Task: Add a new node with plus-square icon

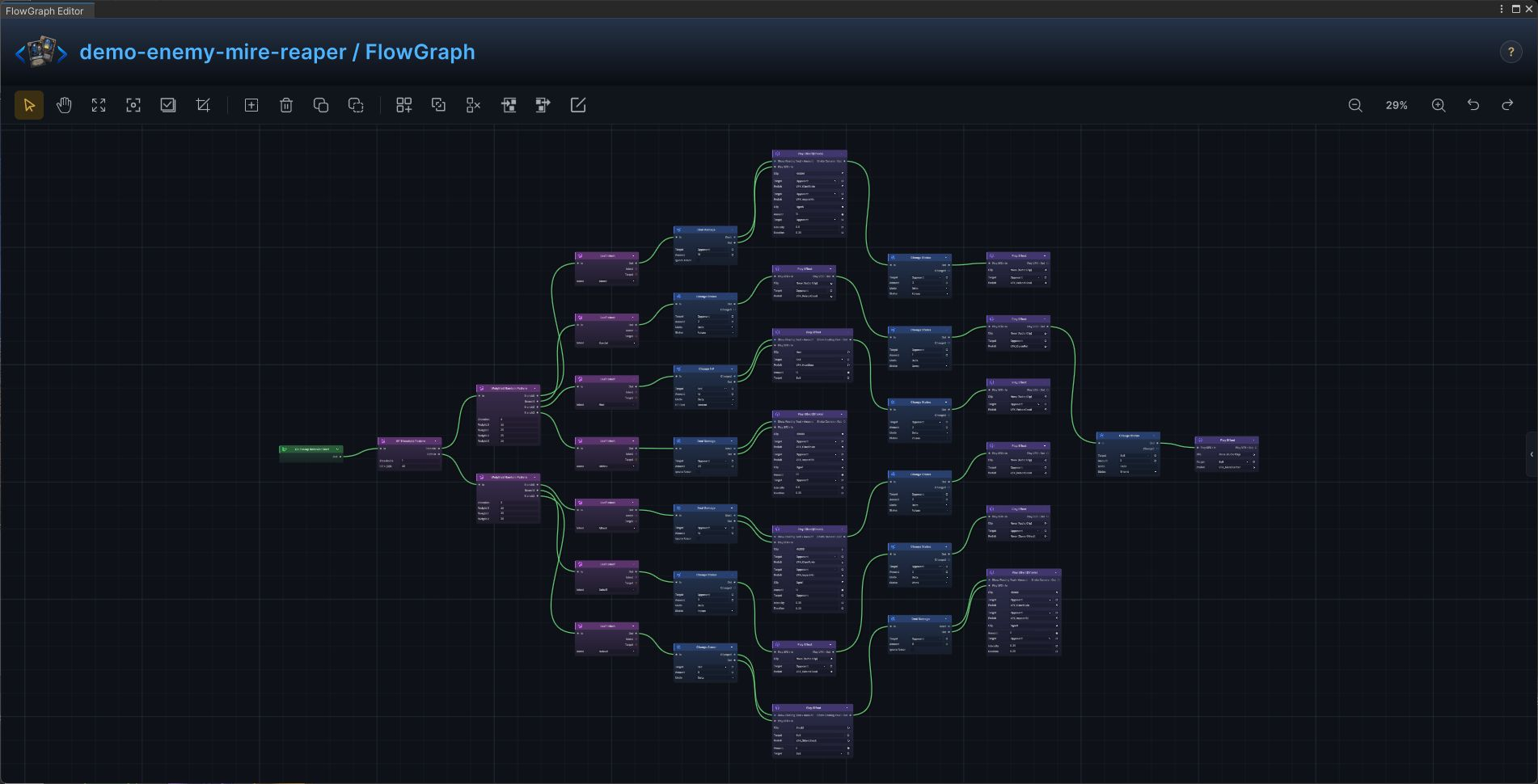Action: [x=251, y=105]
